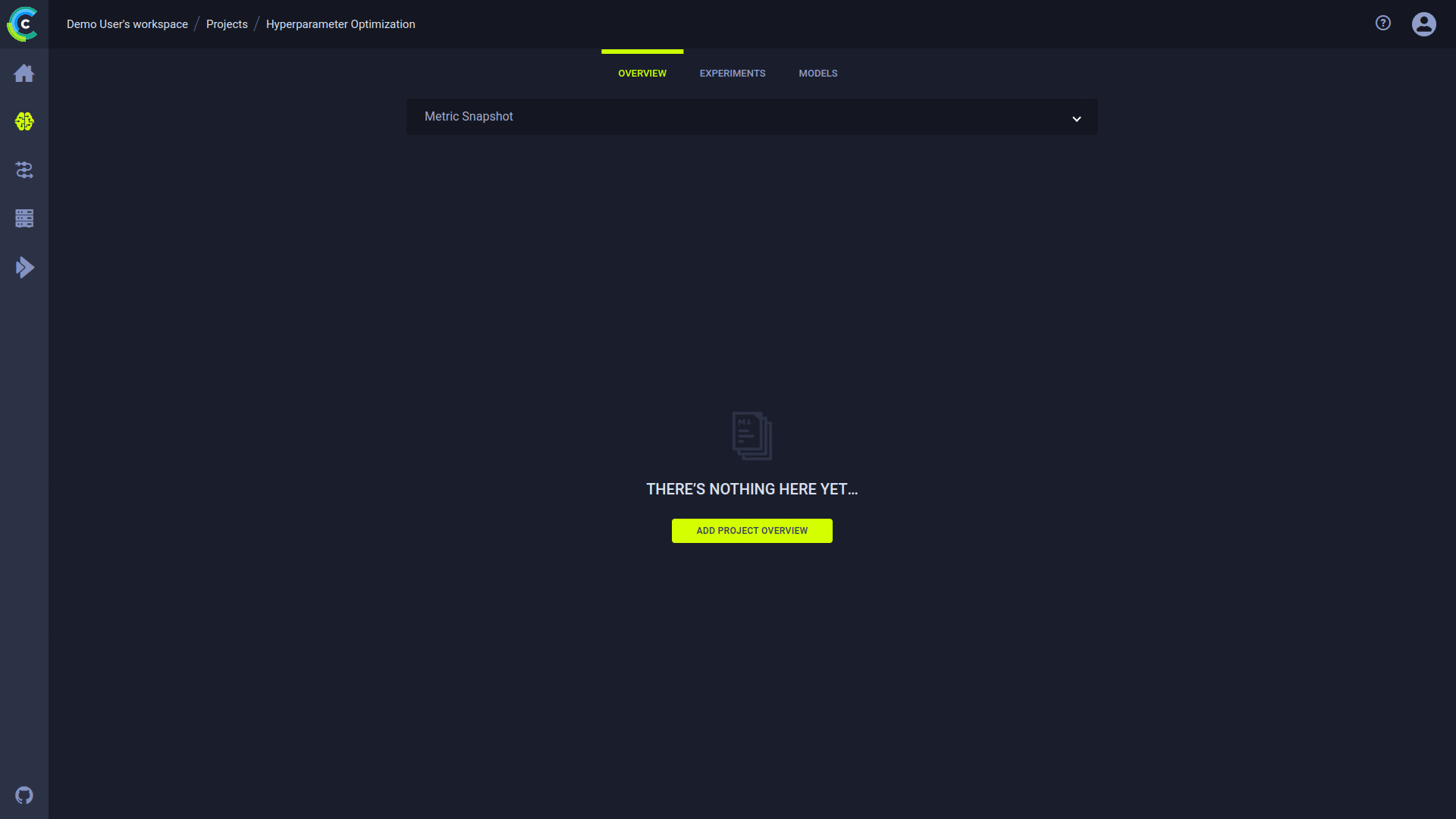The width and height of the screenshot is (1456, 819).
Task: Open the user profile avatar menu
Action: click(x=1423, y=24)
